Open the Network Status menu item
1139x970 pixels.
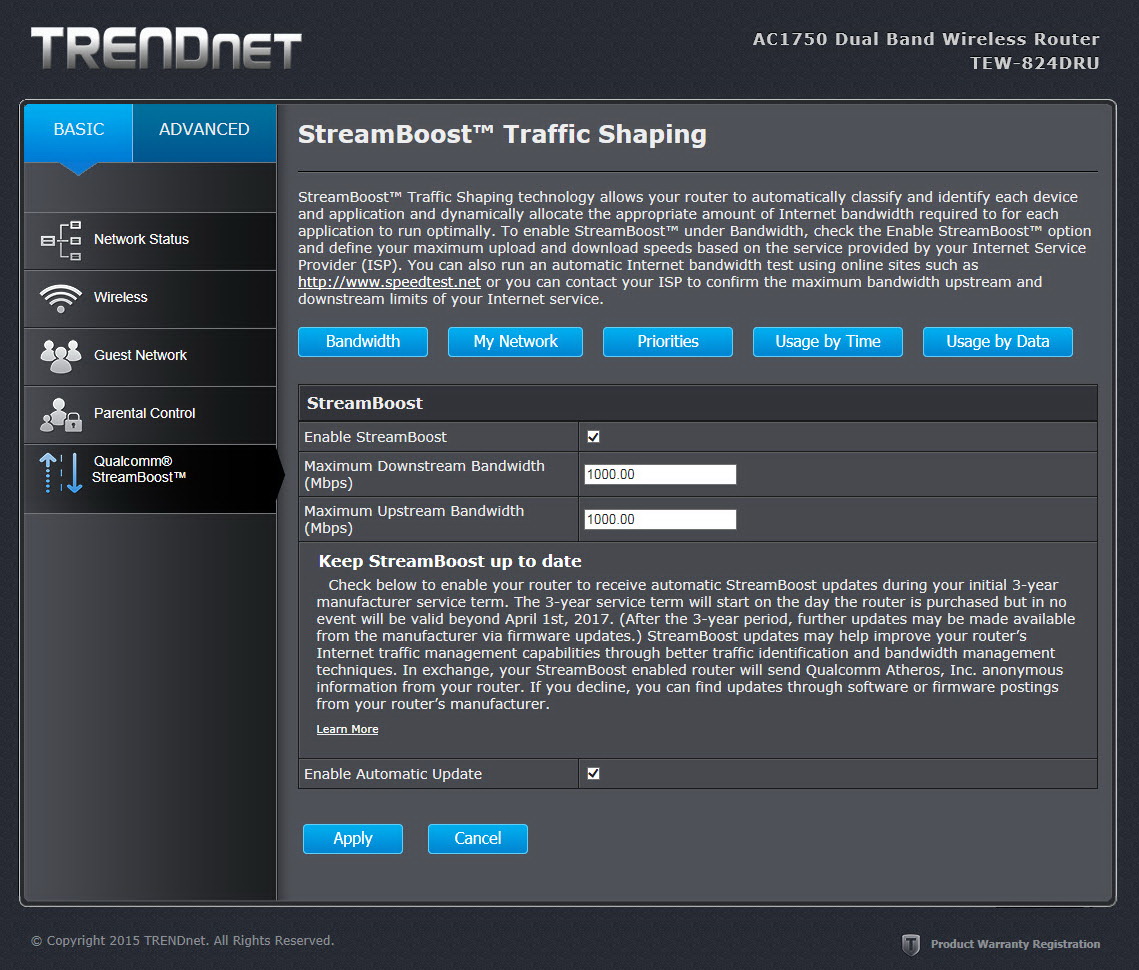(150, 241)
